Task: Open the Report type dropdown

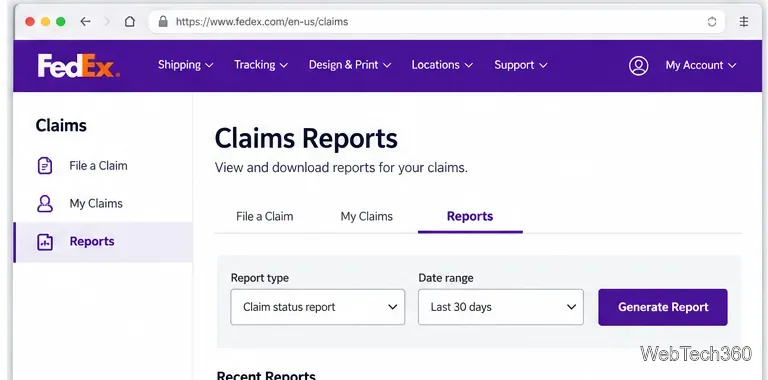Action: (x=317, y=307)
